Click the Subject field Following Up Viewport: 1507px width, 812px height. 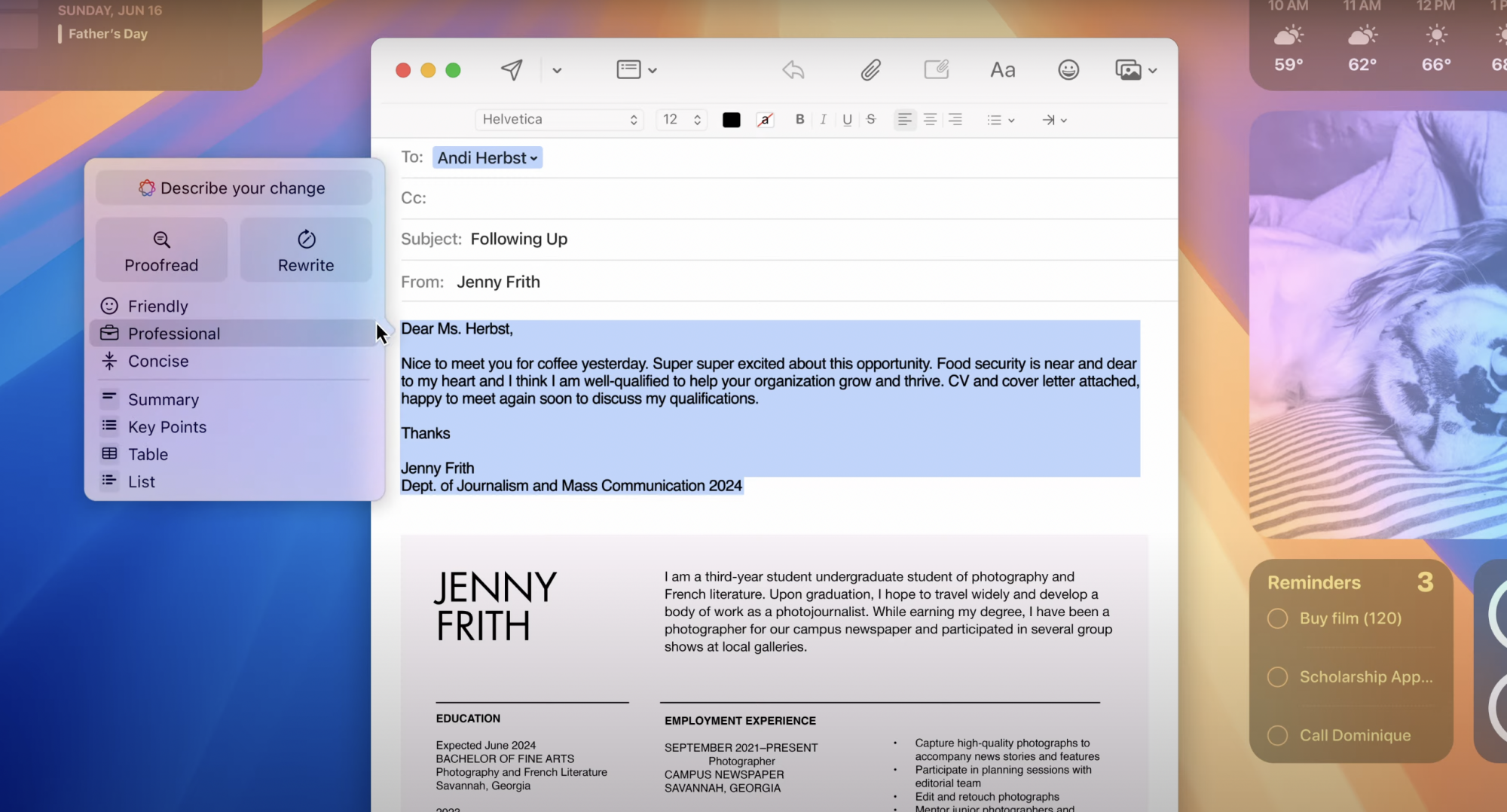tap(519, 239)
